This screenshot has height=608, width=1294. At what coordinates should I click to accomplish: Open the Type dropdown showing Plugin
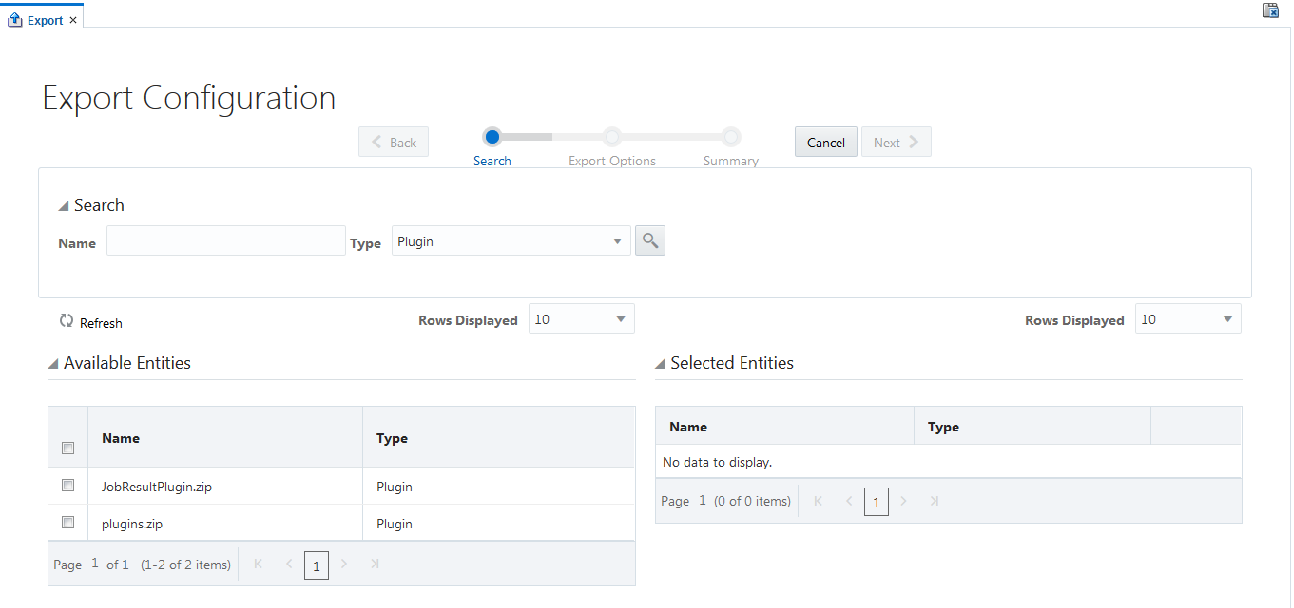point(511,241)
